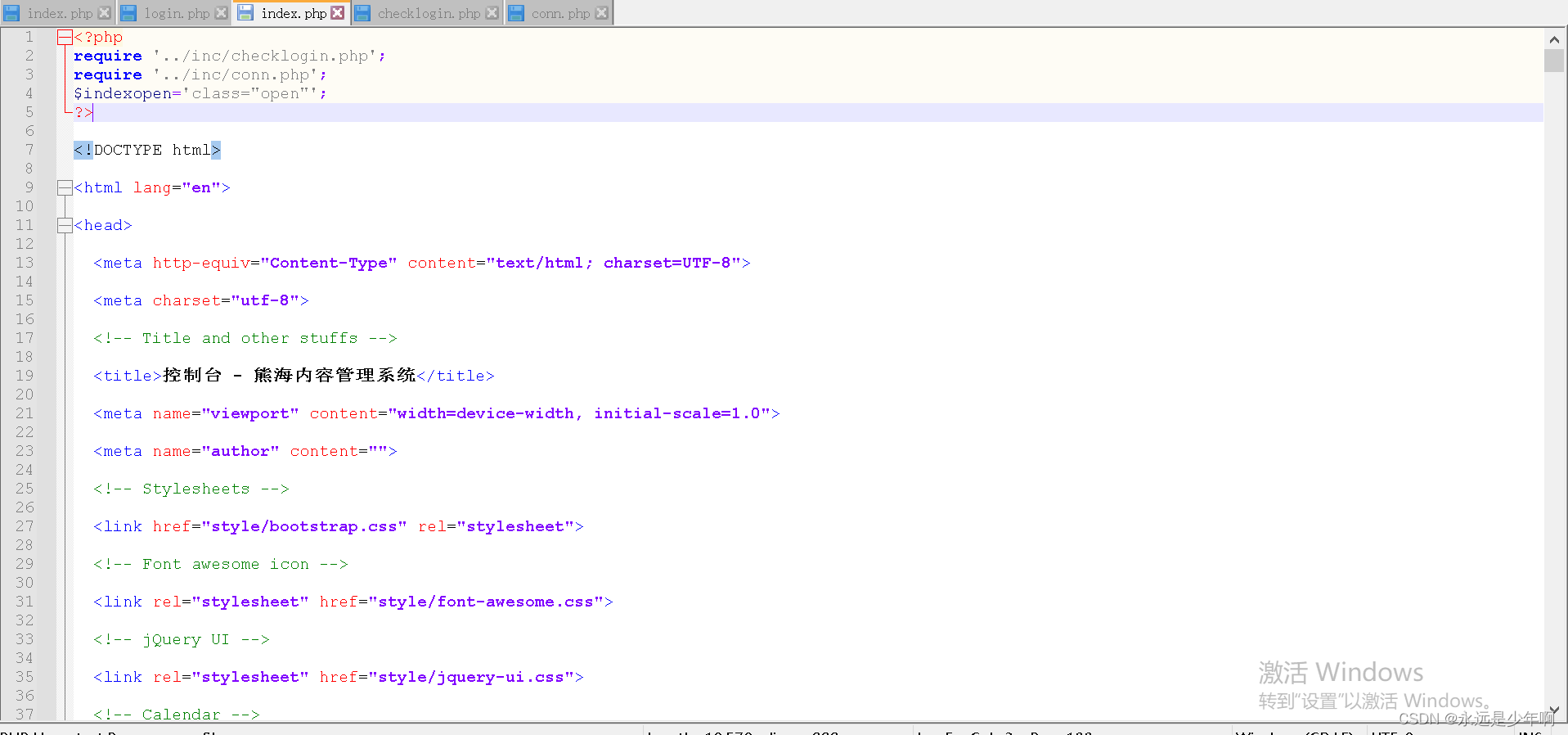Collapse the <head> fold marker

click(65, 225)
